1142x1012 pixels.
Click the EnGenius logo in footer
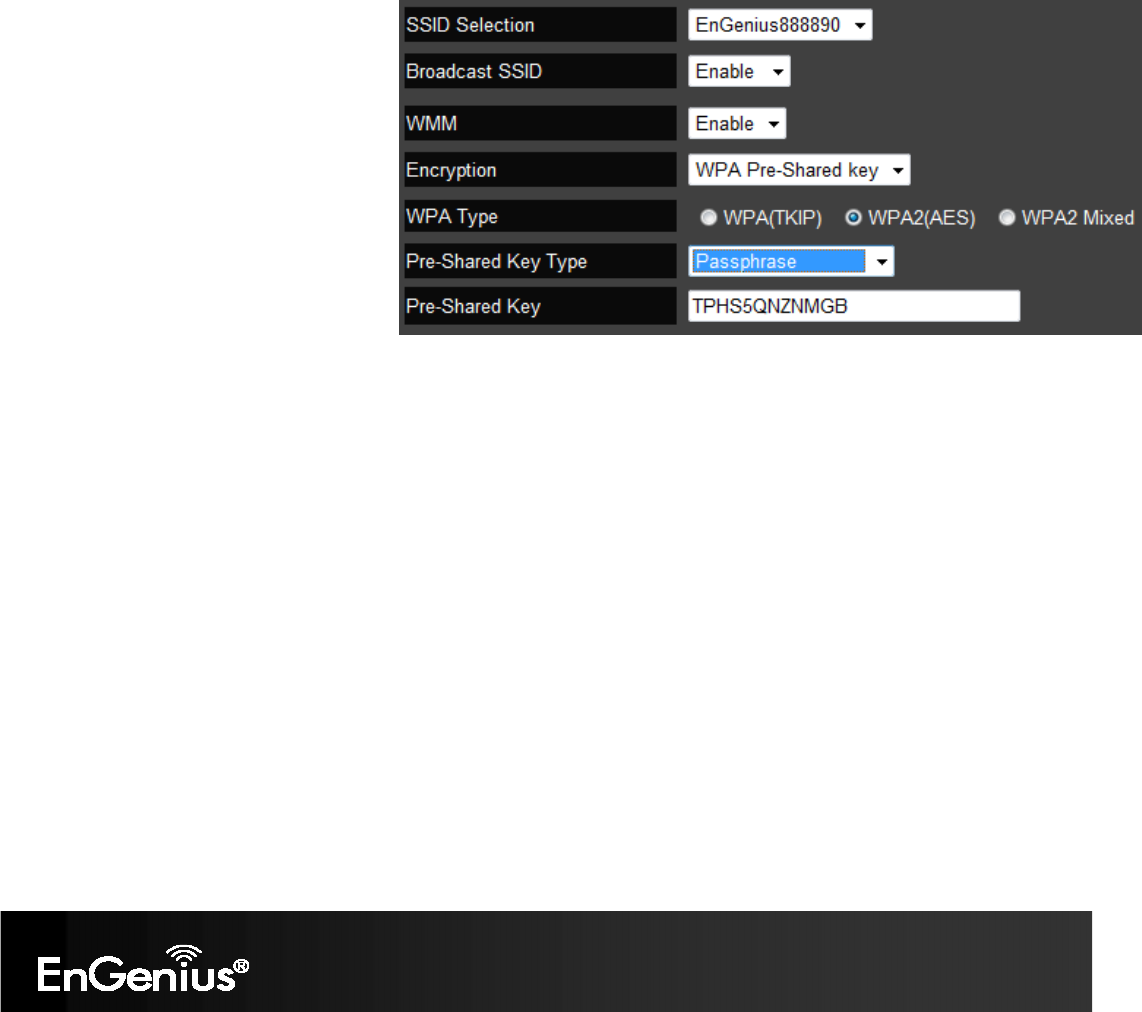point(143,969)
